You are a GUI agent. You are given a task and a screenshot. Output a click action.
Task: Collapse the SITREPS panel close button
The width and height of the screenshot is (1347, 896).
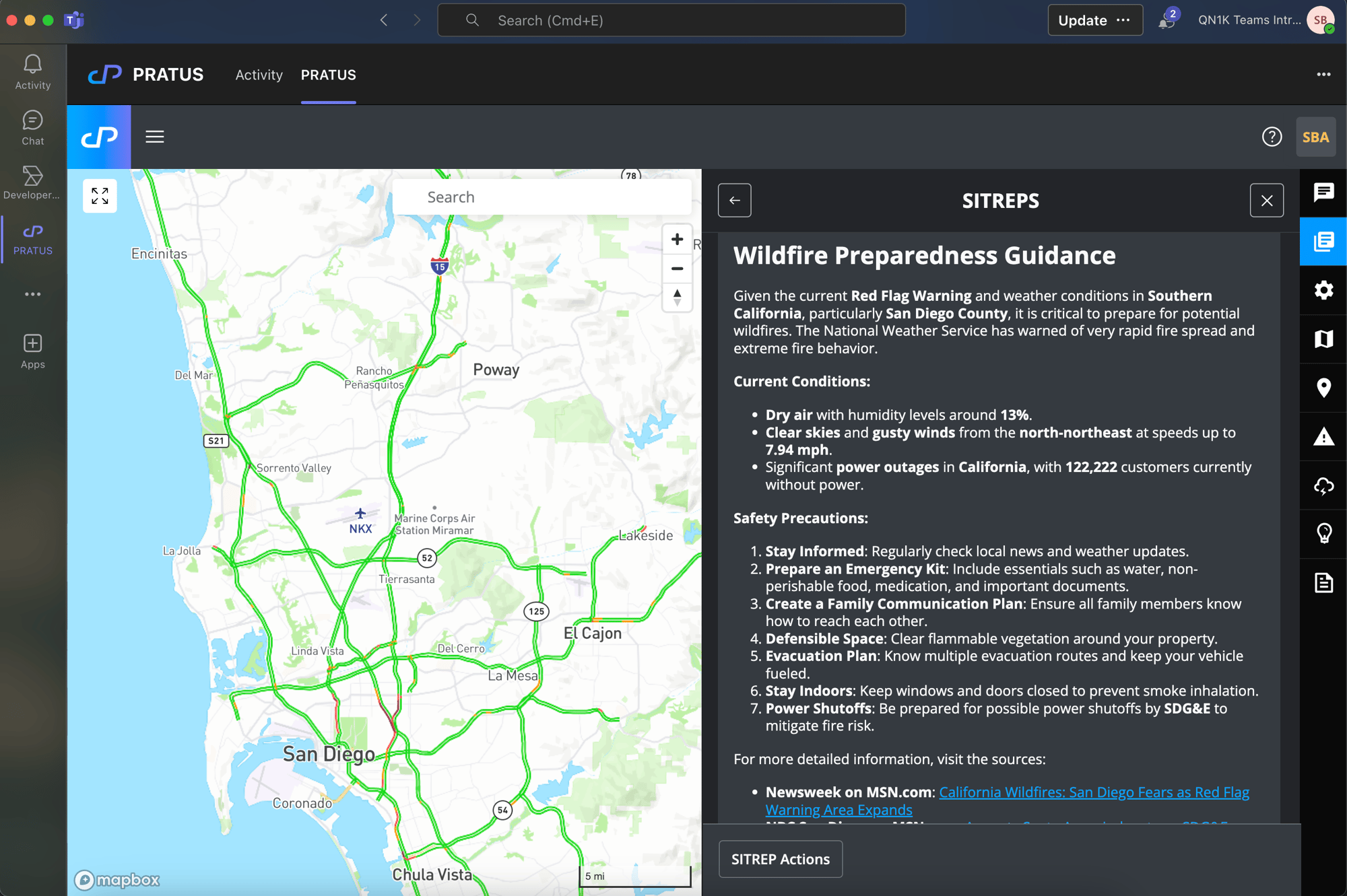coord(1267,200)
